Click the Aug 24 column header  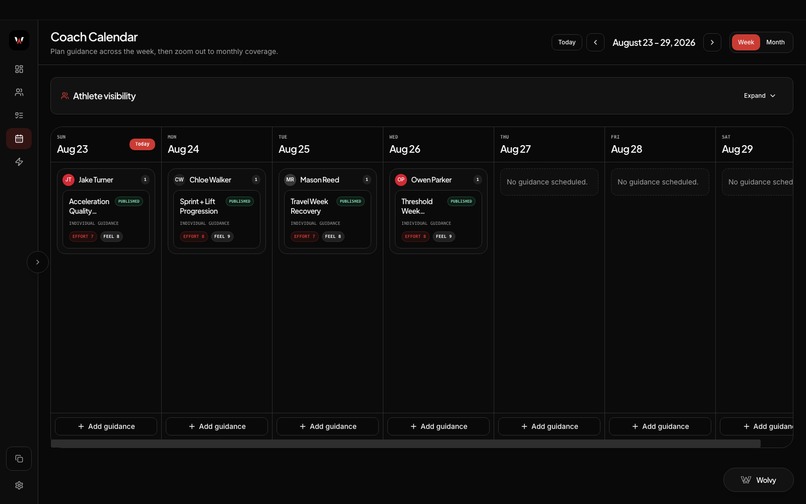click(x=217, y=145)
